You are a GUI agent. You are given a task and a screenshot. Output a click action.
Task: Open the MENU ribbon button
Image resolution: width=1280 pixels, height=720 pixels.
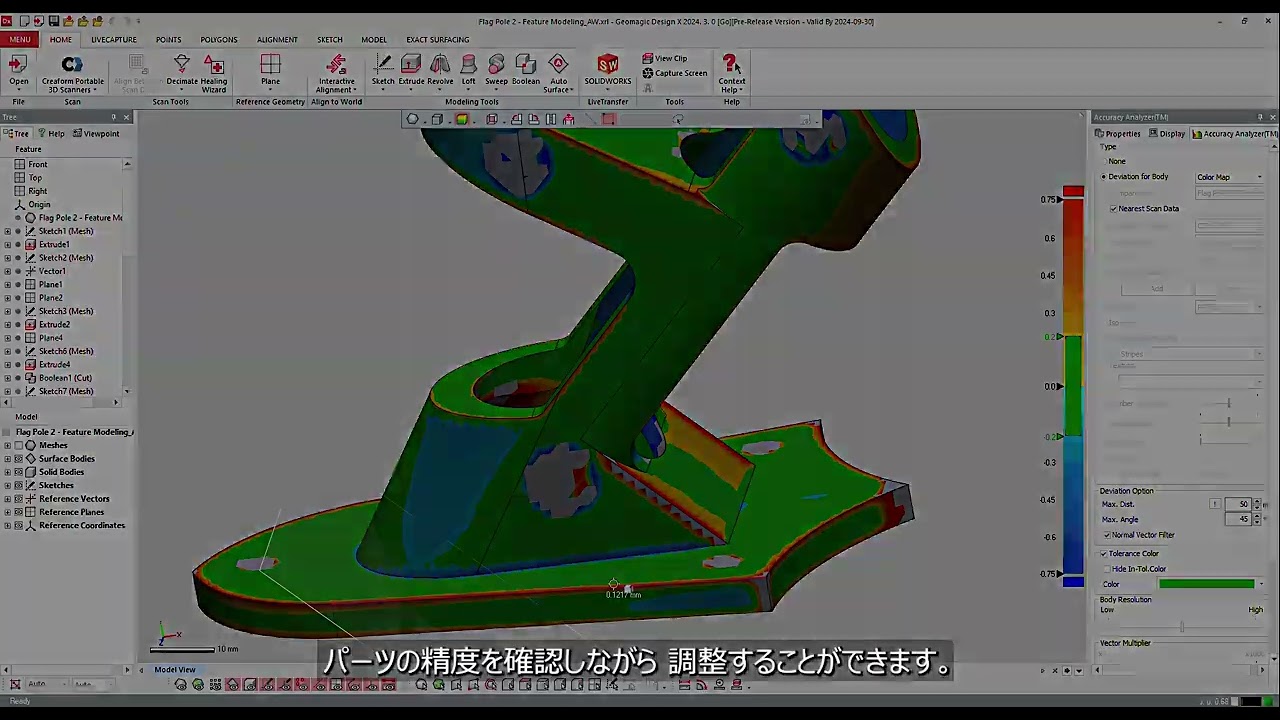pos(20,40)
